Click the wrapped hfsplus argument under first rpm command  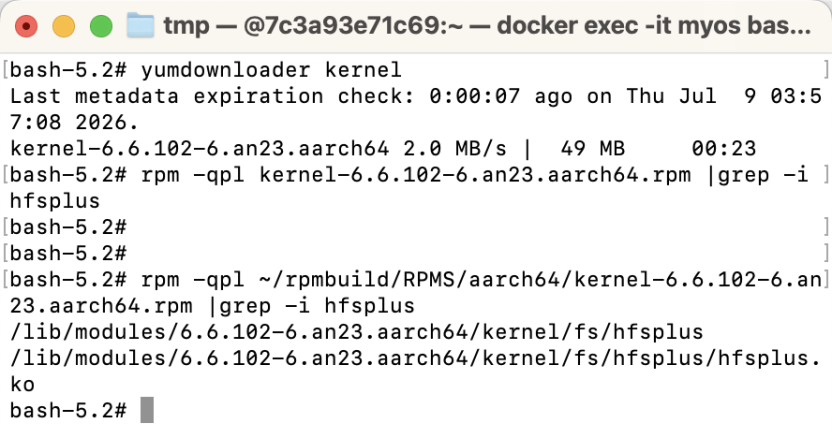(55, 201)
